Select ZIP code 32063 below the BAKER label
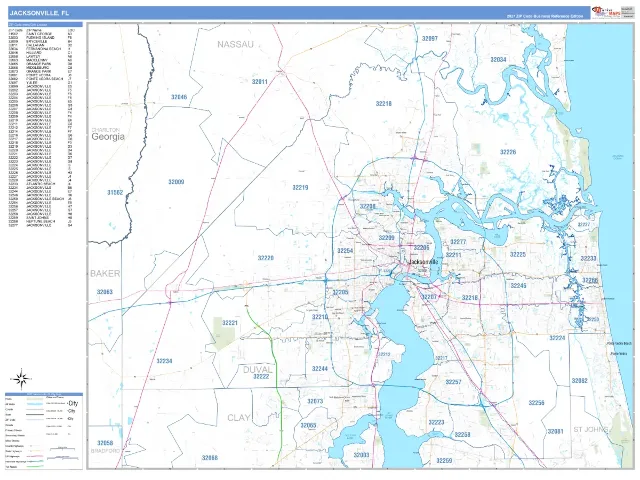Image resolution: width=640 pixels, height=480 pixels. click(x=104, y=292)
